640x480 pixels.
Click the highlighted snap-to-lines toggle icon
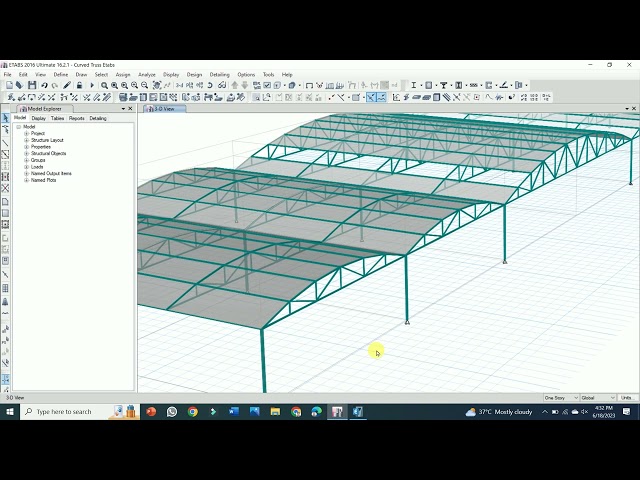tap(381, 98)
